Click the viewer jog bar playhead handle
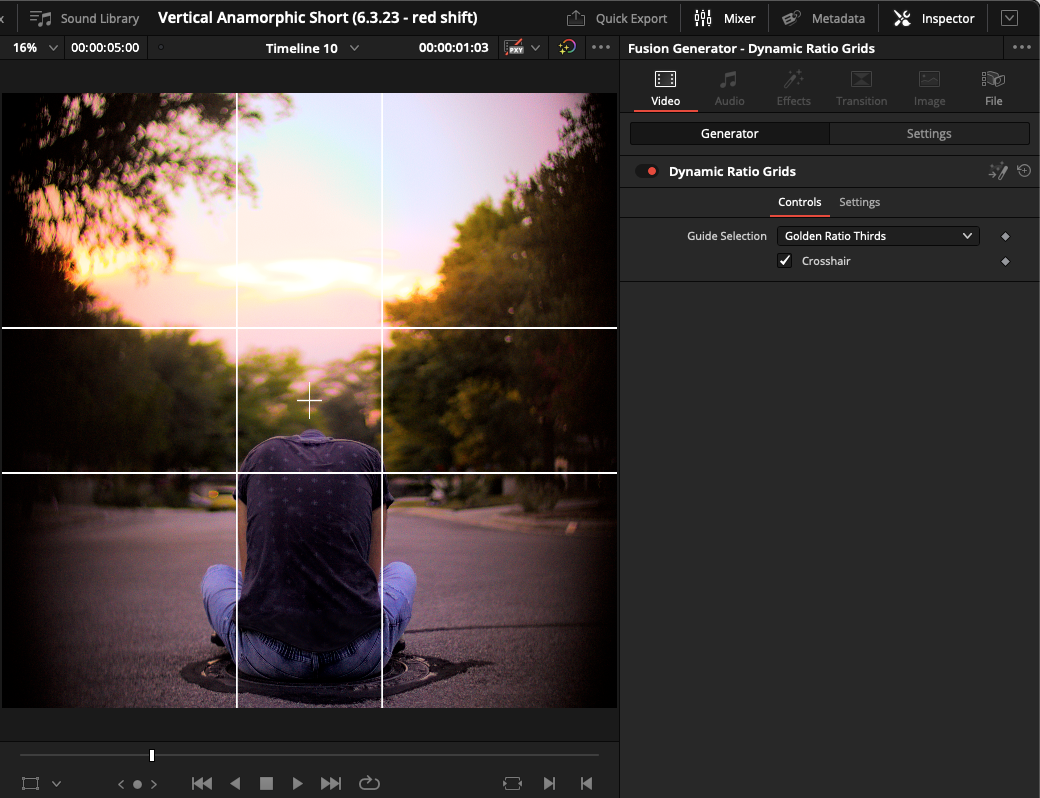This screenshot has height=798, width=1040. coord(152,756)
